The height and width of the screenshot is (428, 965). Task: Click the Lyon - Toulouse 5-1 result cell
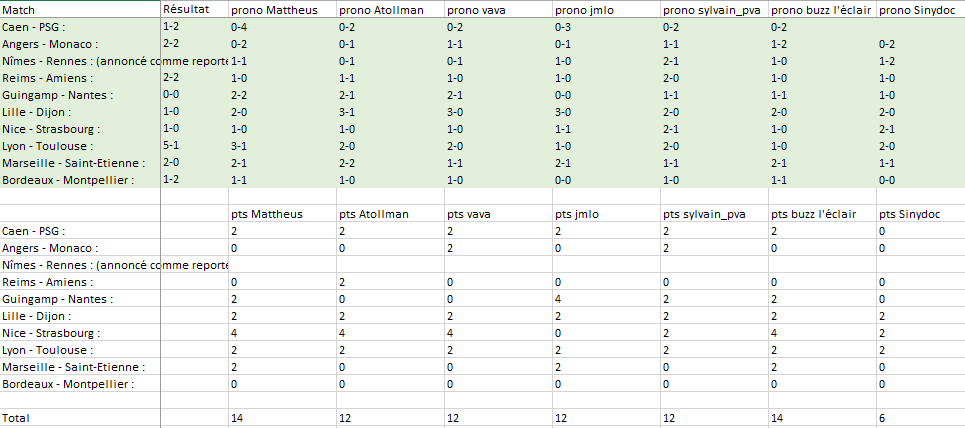pyautogui.click(x=171, y=143)
